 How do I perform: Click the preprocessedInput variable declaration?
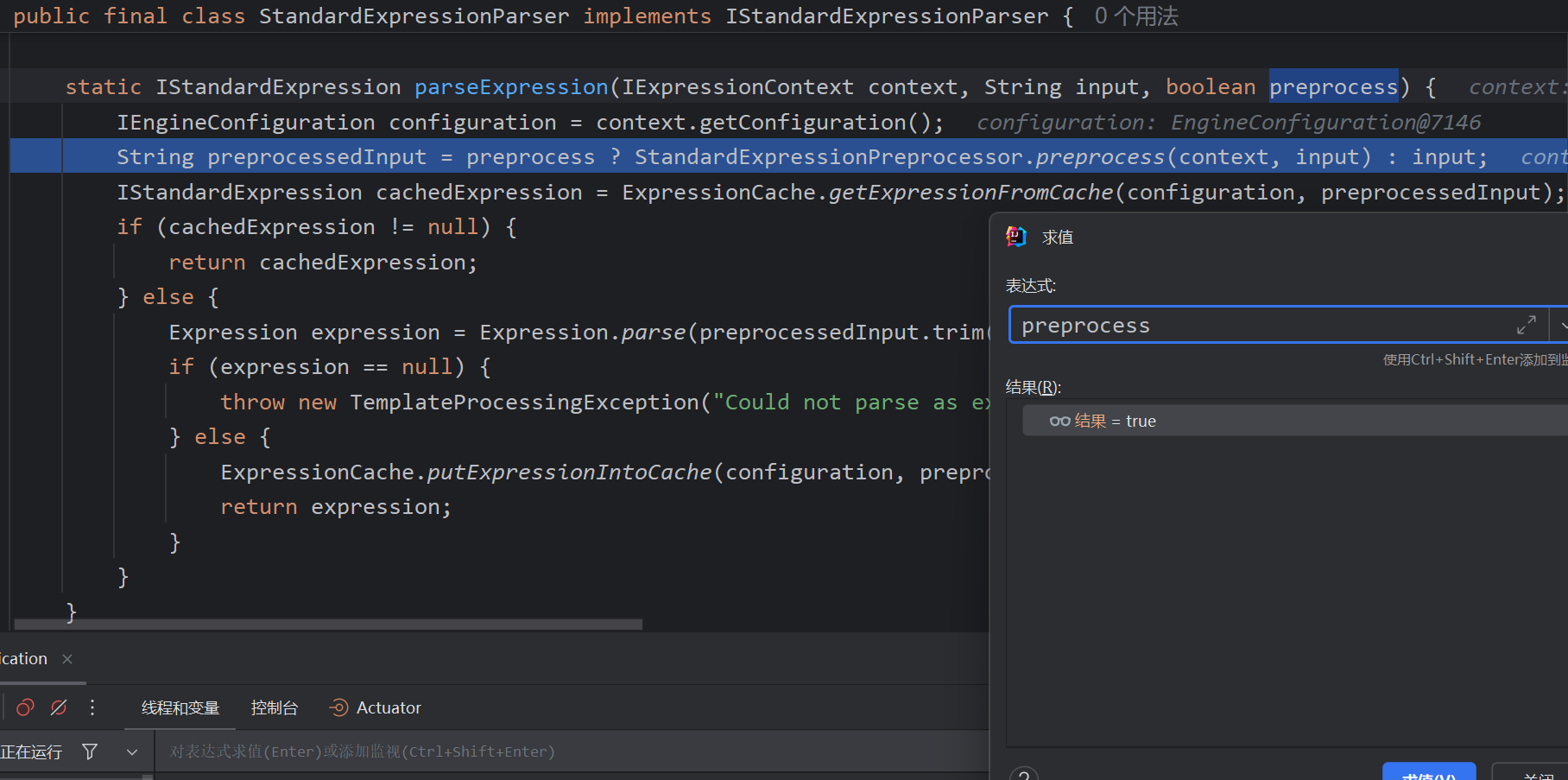coord(317,157)
